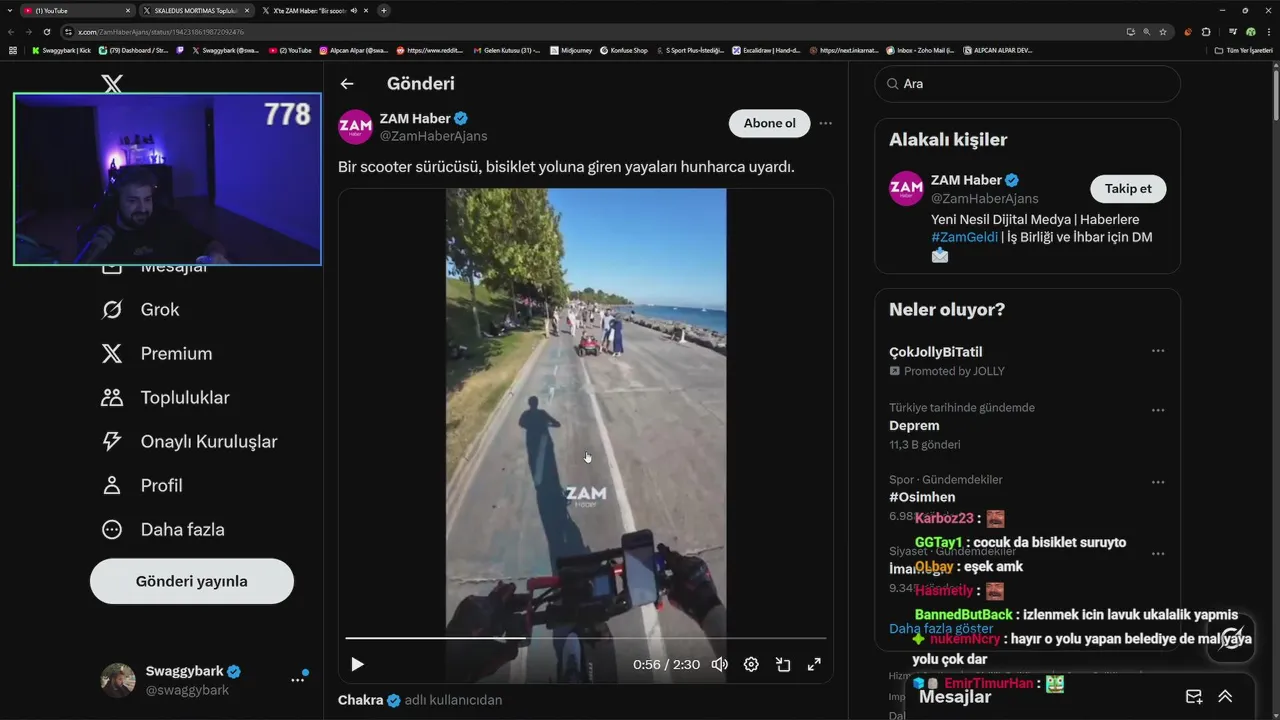Go back with the Gönderi arrow

347,84
